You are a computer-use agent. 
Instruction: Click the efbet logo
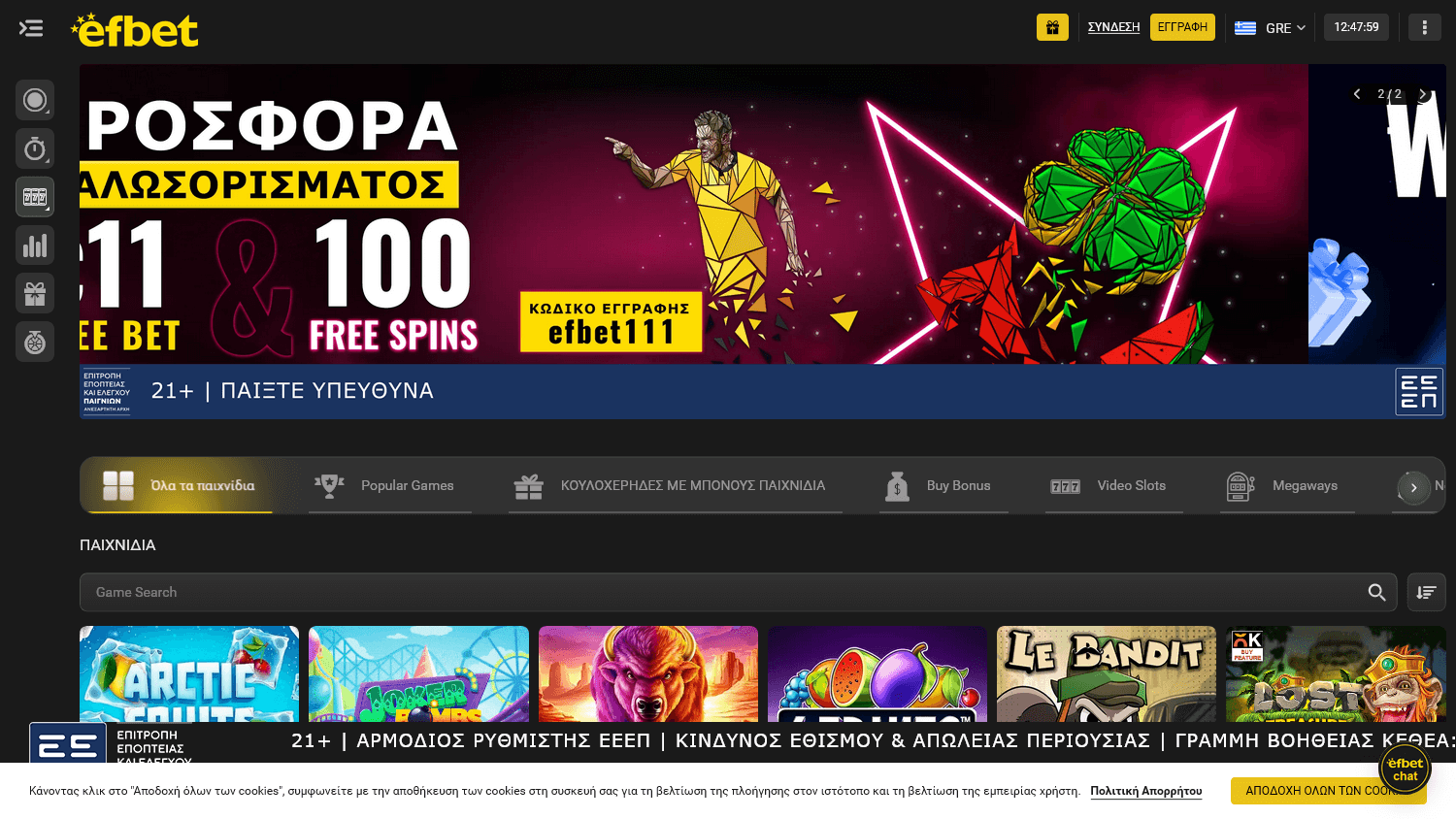tap(134, 30)
